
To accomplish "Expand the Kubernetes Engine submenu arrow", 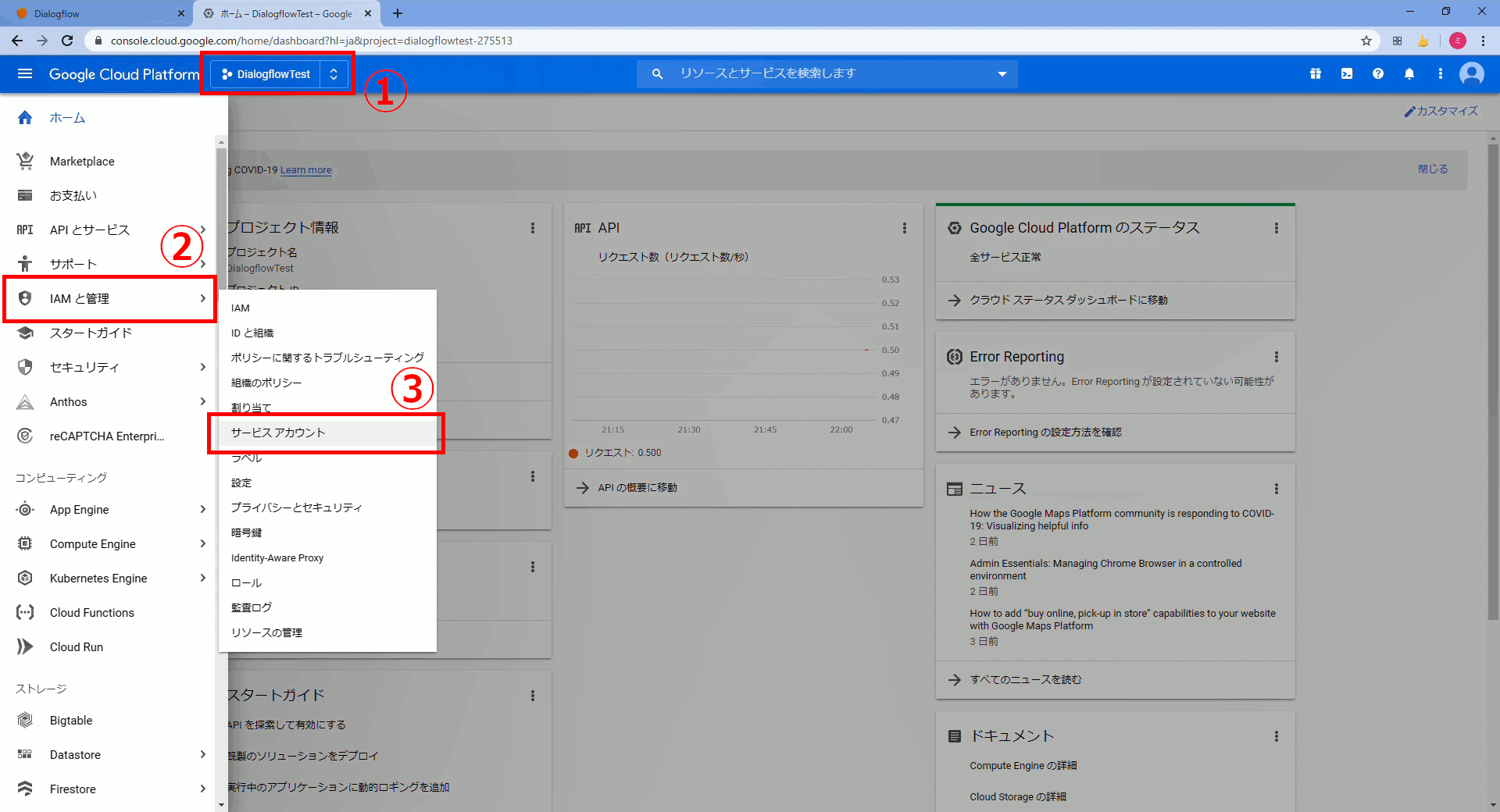I will click(202, 578).
